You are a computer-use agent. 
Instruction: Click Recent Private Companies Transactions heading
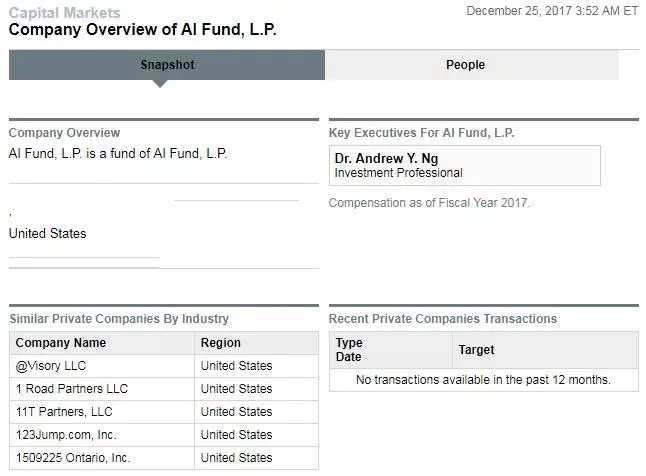[443, 319]
